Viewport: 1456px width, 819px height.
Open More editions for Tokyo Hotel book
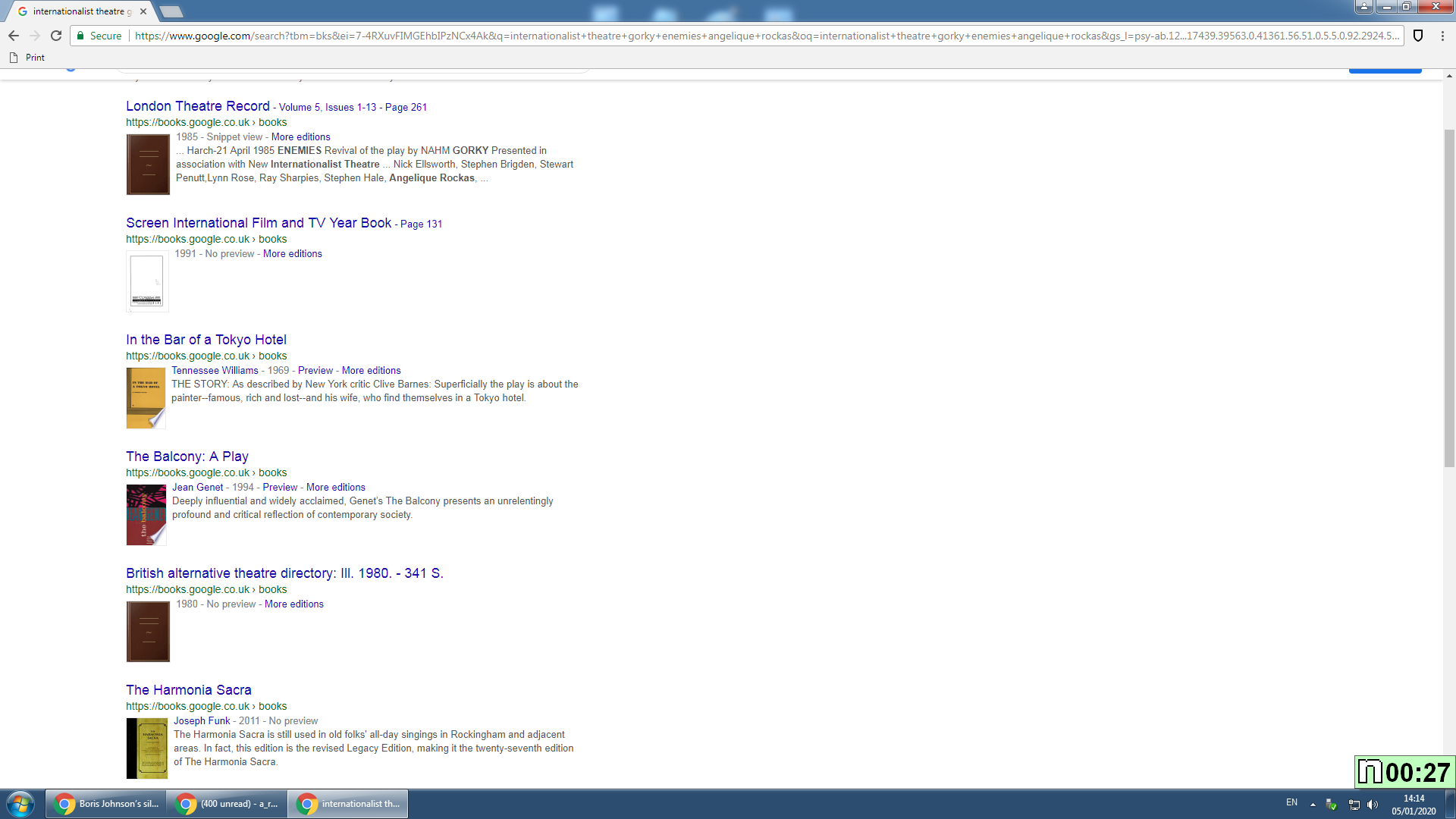point(372,371)
